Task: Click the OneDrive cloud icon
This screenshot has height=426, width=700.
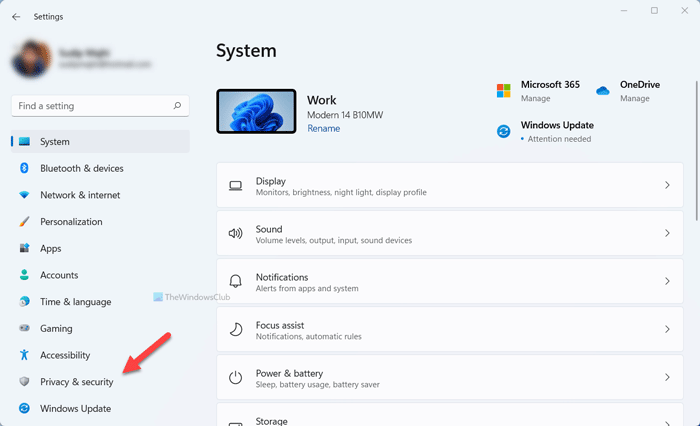Action: (603, 91)
